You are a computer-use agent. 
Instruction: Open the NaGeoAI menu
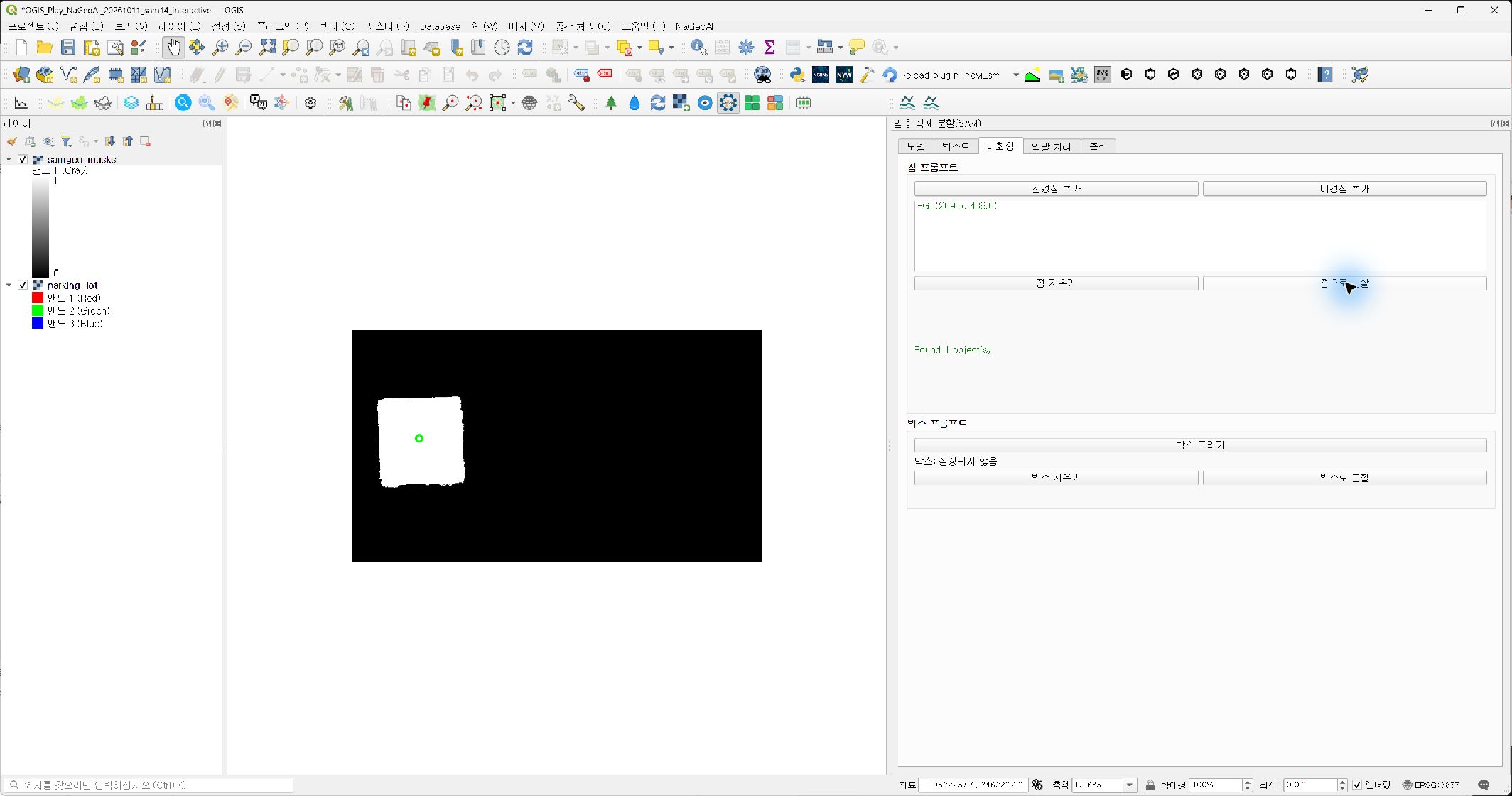[x=694, y=26]
